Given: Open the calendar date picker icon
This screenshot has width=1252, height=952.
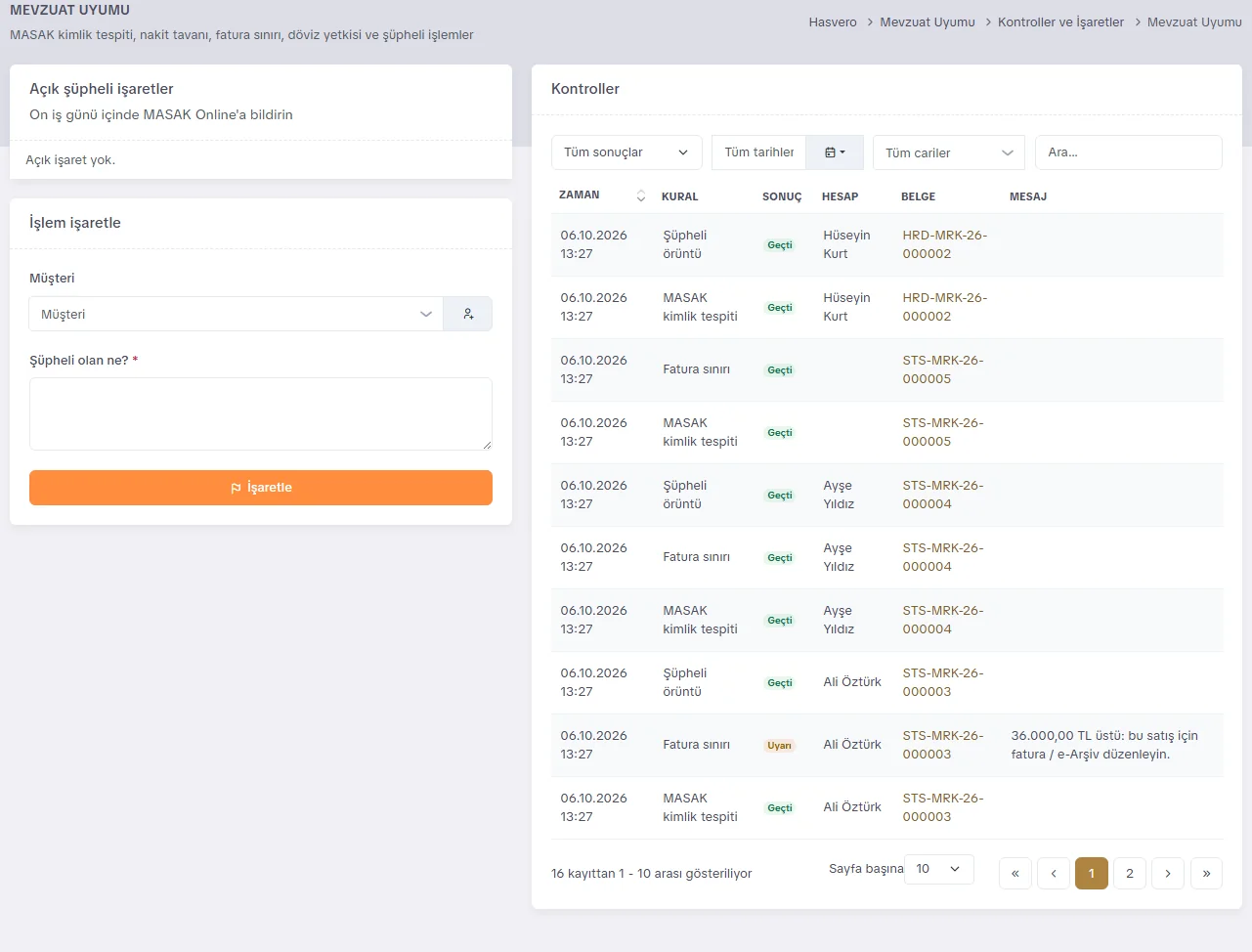Looking at the screenshot, I should (x=835, y=152).
